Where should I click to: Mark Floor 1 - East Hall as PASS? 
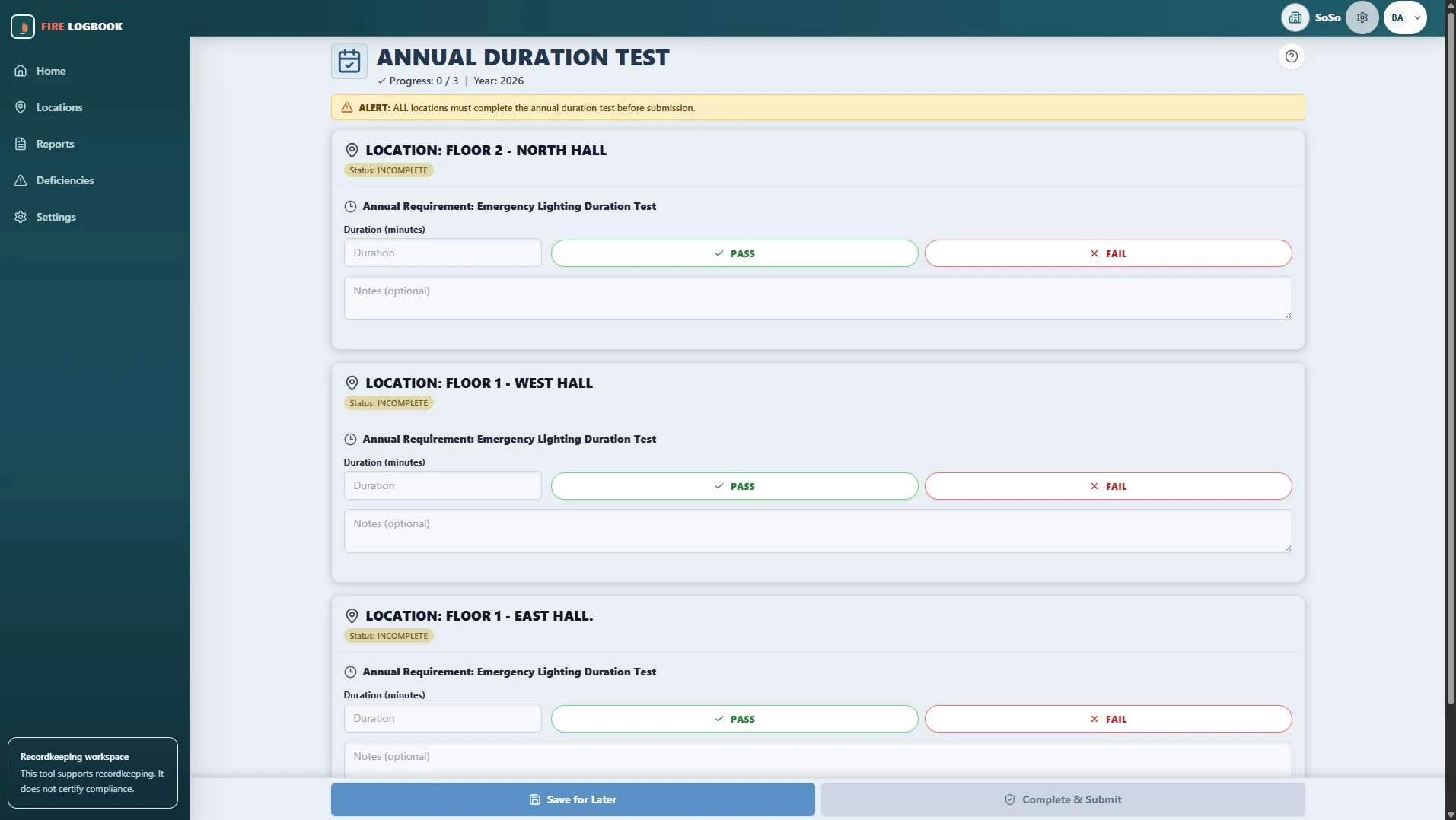734,719
